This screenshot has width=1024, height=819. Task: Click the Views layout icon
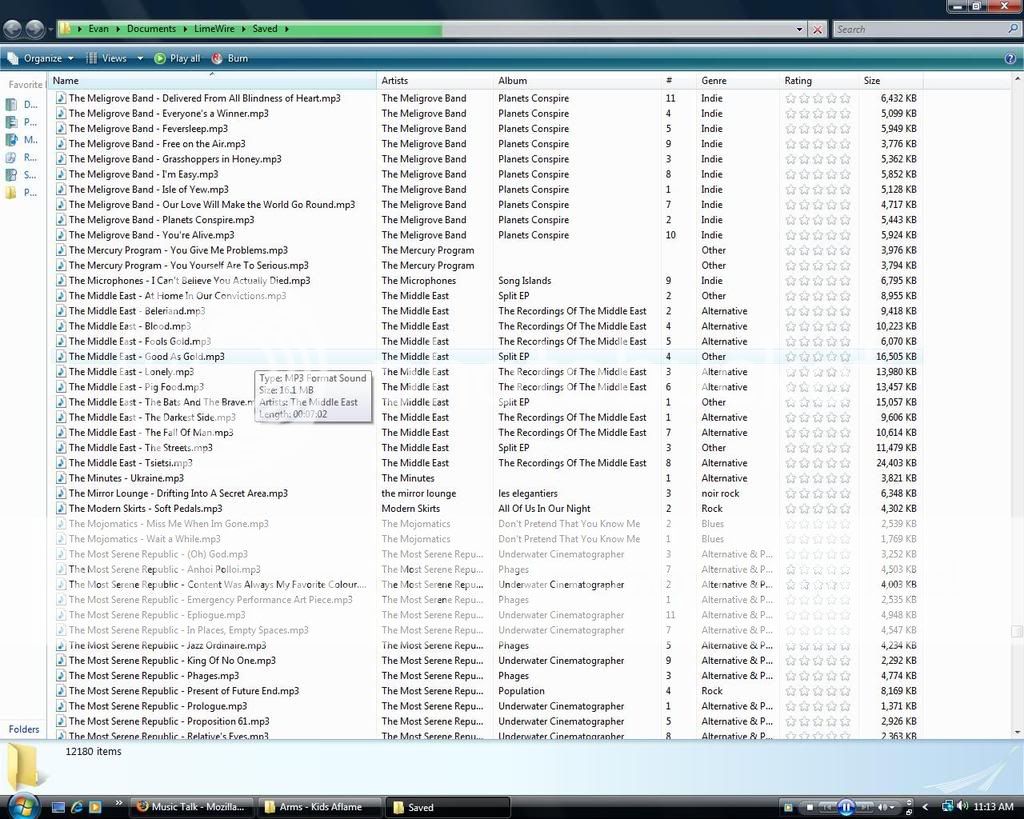point(92,58)
